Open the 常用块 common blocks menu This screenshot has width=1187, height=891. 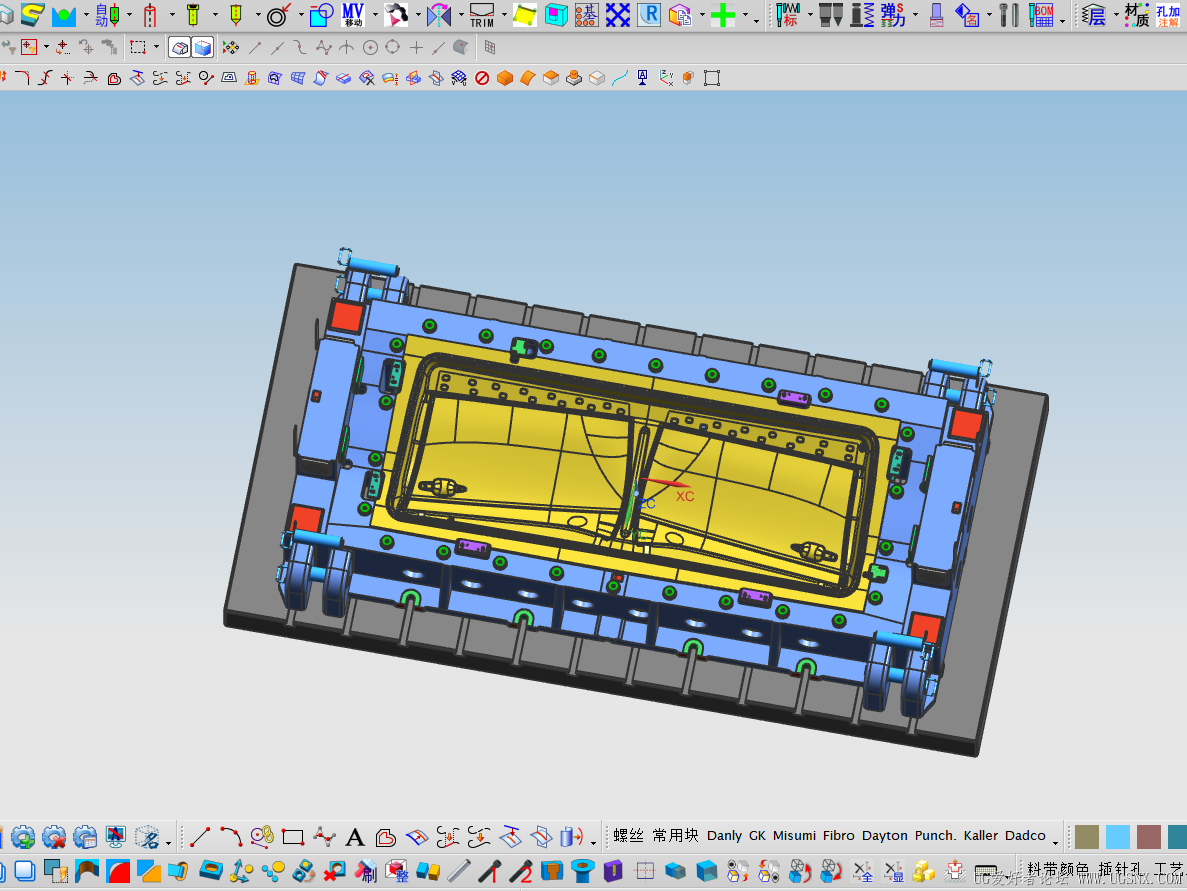675,835
